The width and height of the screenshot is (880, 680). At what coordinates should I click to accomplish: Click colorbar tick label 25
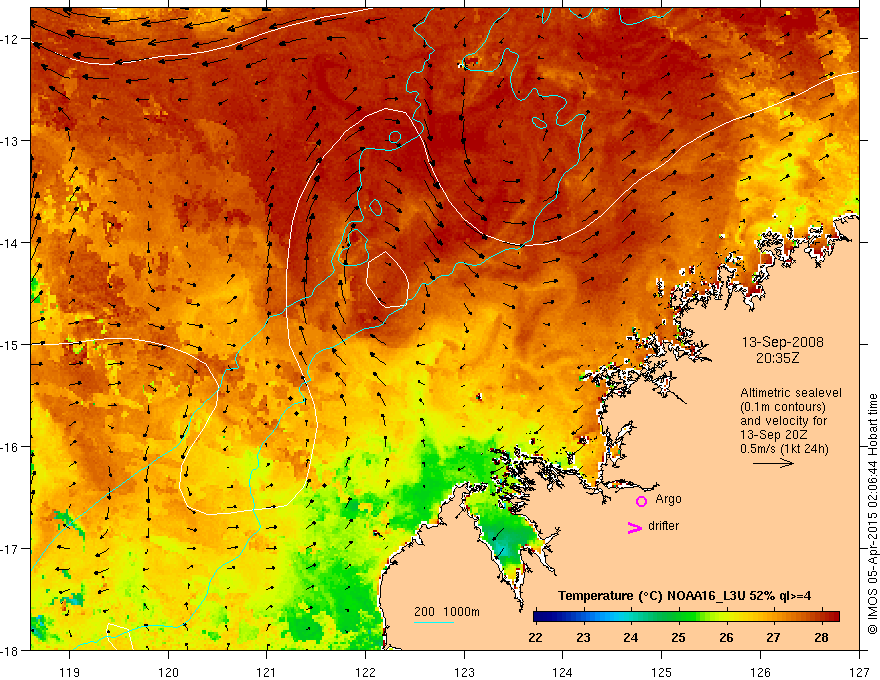coord(679,637)
